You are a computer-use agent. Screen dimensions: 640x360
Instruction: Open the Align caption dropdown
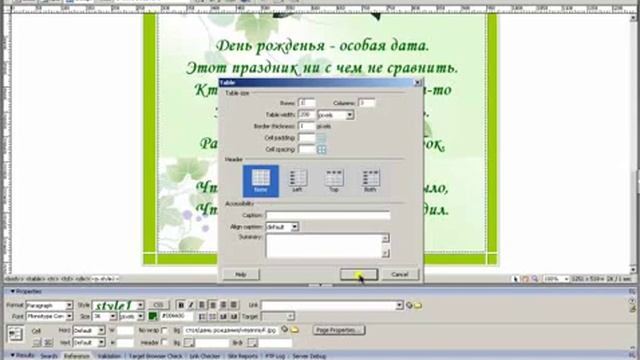[294, 227]
